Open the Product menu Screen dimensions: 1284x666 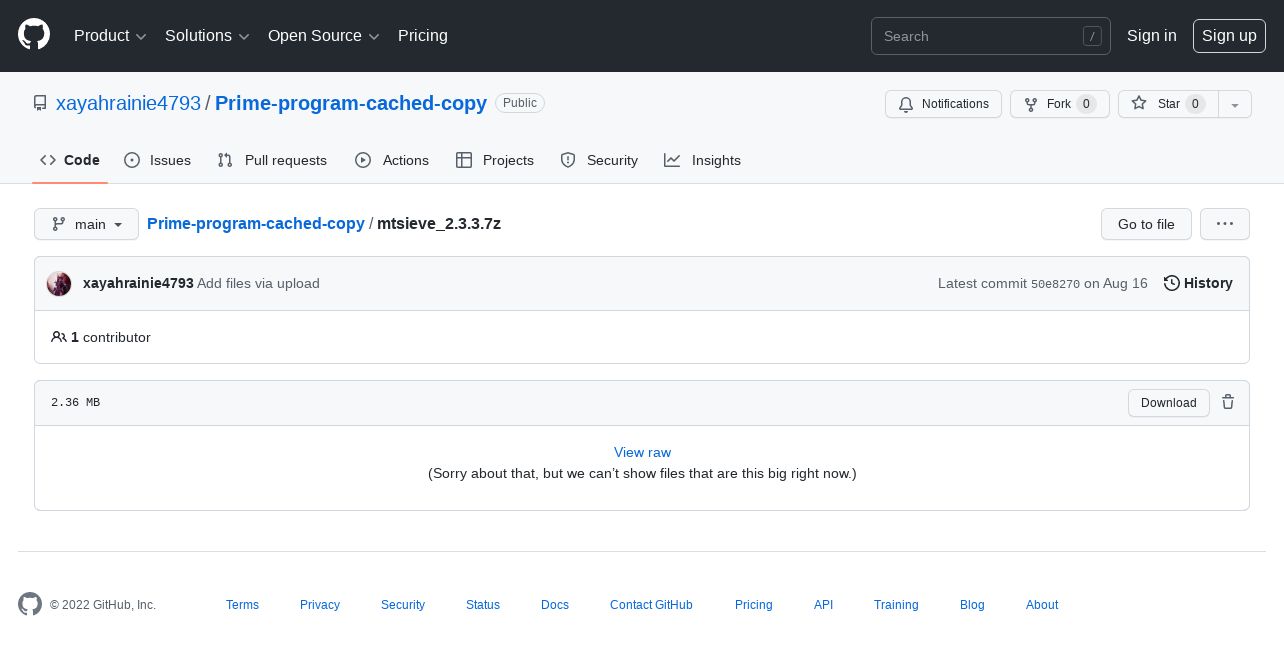[x=110, y=35]
